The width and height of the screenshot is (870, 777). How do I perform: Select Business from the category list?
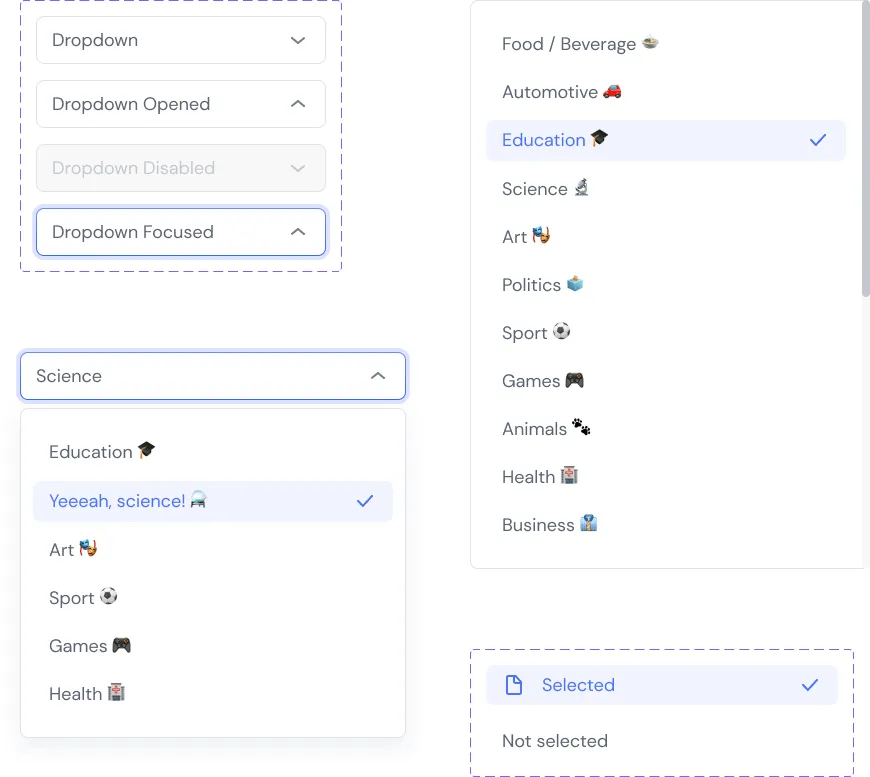click(x=540, y=524)
